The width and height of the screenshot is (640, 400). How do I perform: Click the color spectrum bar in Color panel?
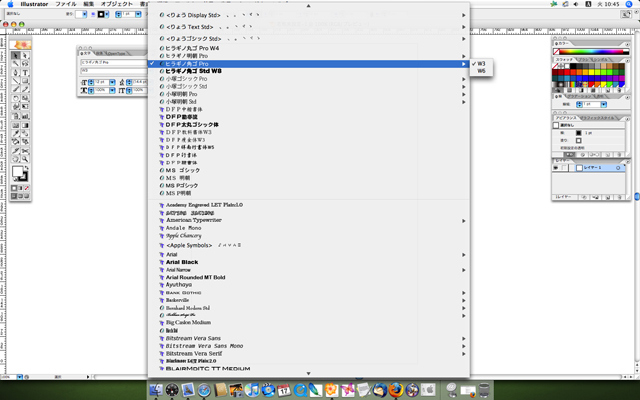pyautogui.click(x=591, y=52)
